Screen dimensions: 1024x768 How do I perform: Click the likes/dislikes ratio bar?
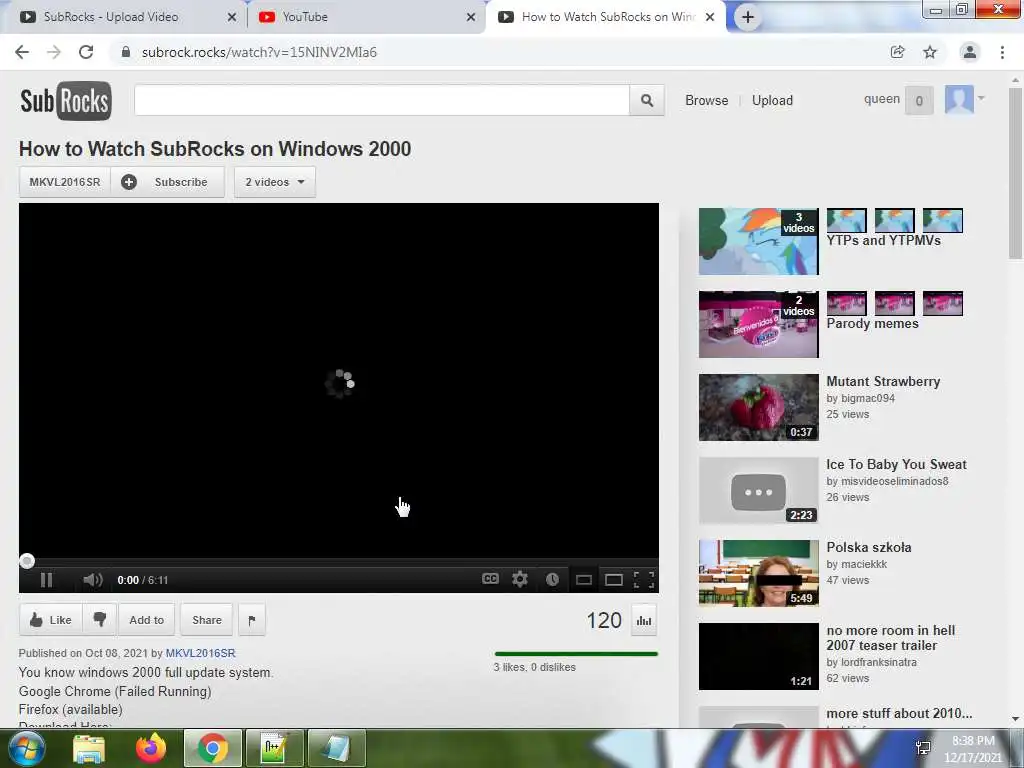pos(576,653)
